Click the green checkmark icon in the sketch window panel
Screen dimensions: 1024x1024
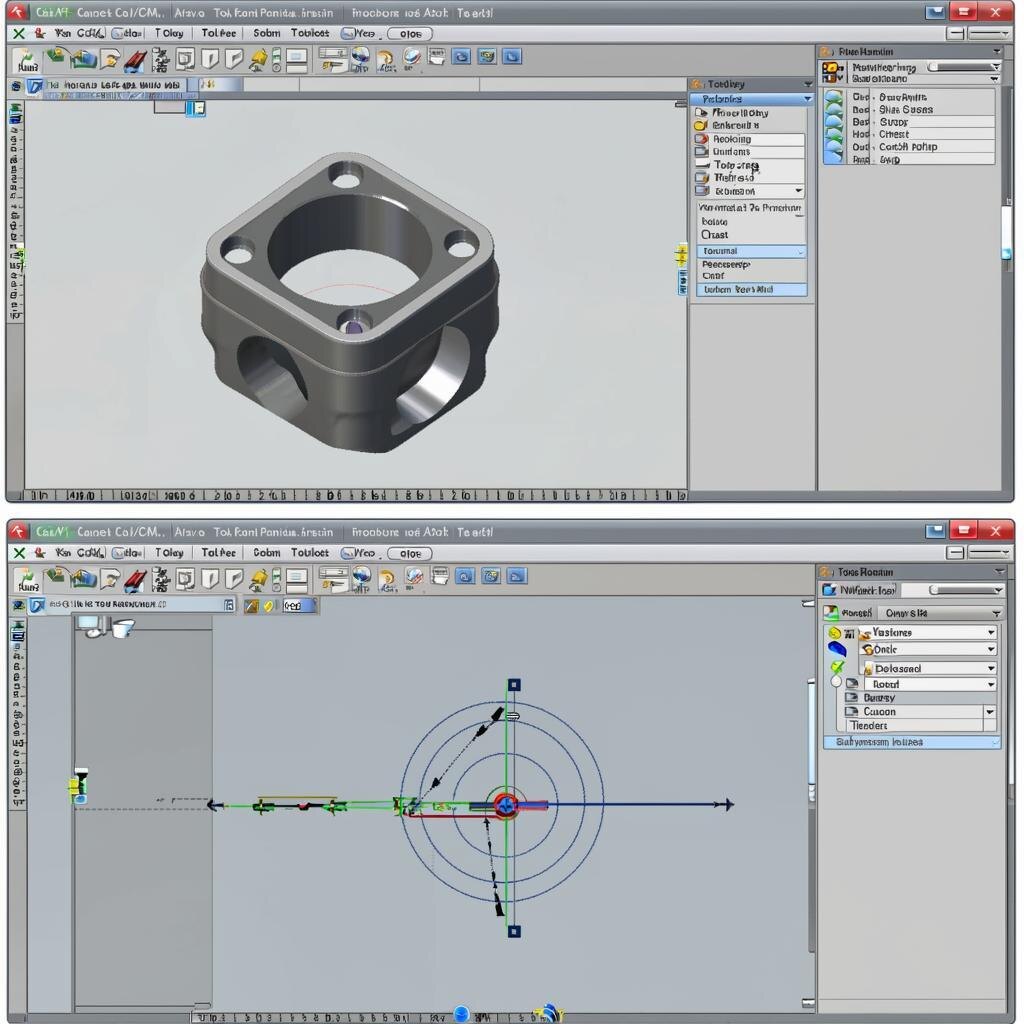[x=837, y=667]
